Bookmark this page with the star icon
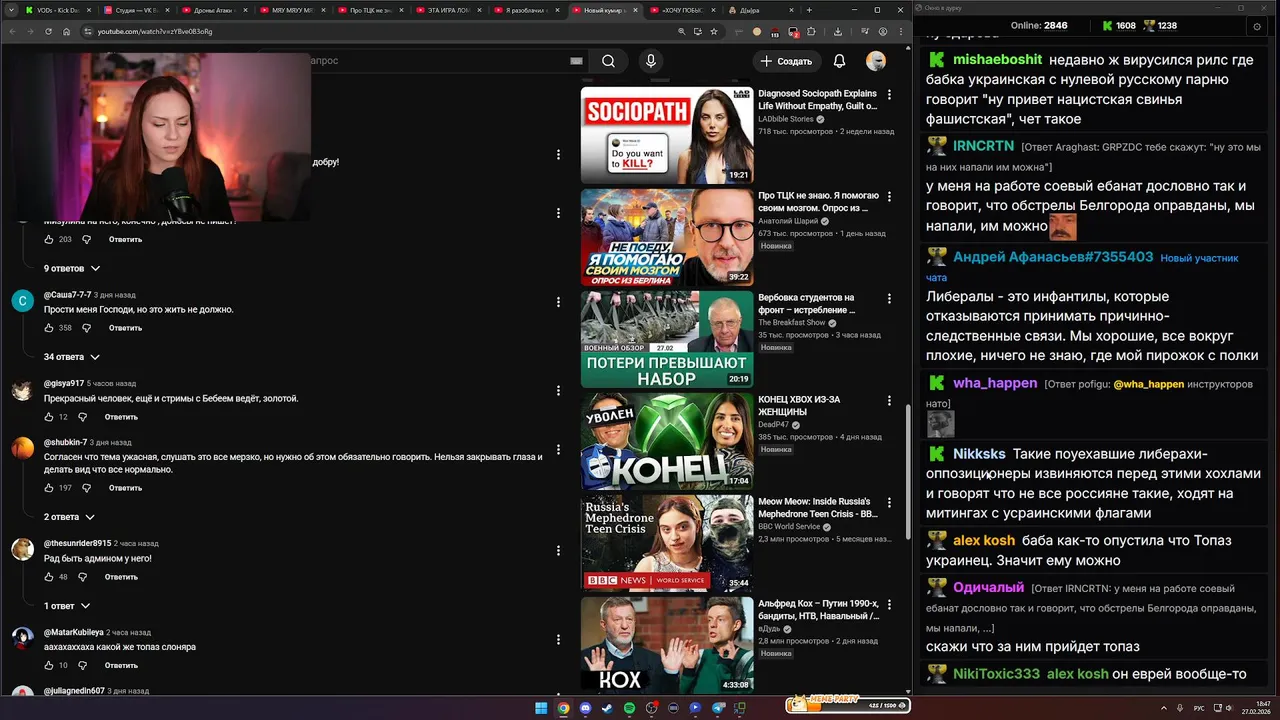Viewport: 1280px width, 720px height. 713,31
